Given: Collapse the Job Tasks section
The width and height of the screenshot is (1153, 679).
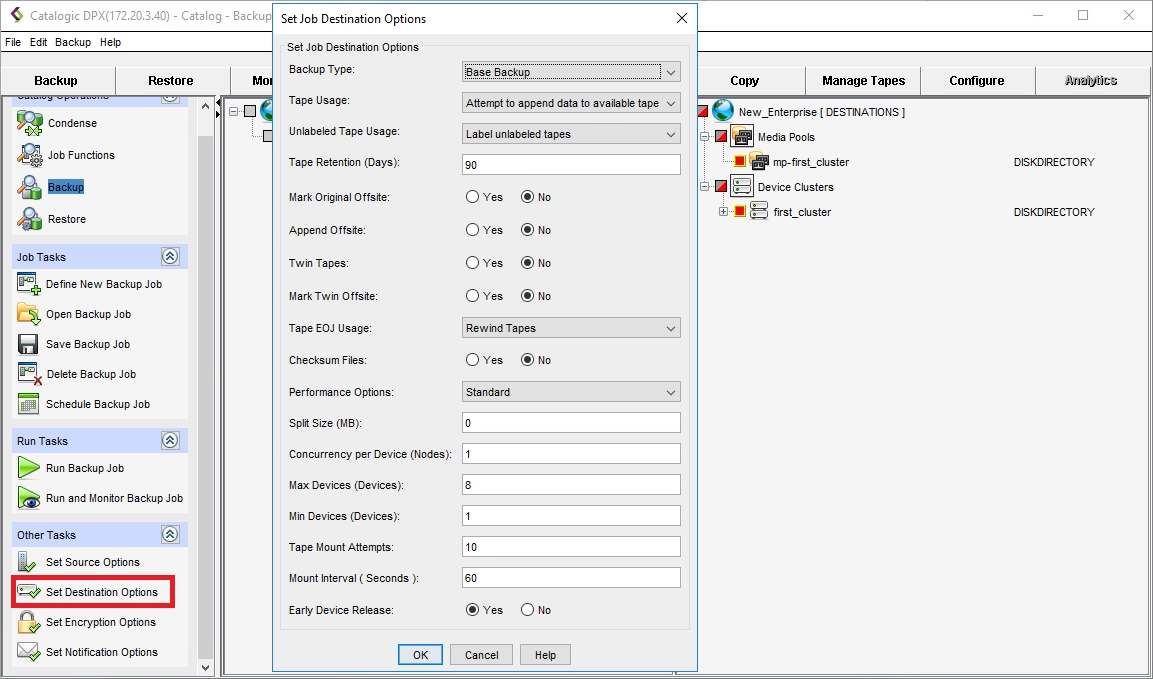Looking at the screenshot, I should [170, 257].
